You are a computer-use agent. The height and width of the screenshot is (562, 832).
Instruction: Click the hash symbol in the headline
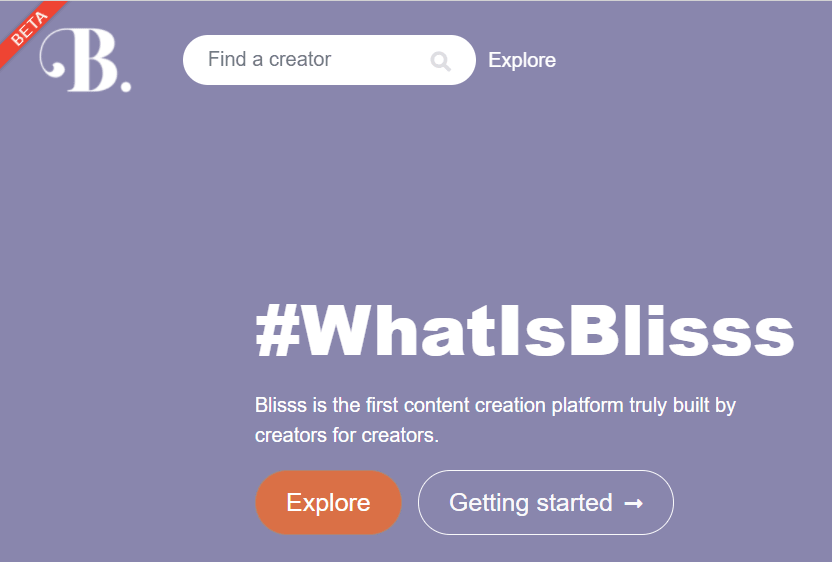click(279, 332)
